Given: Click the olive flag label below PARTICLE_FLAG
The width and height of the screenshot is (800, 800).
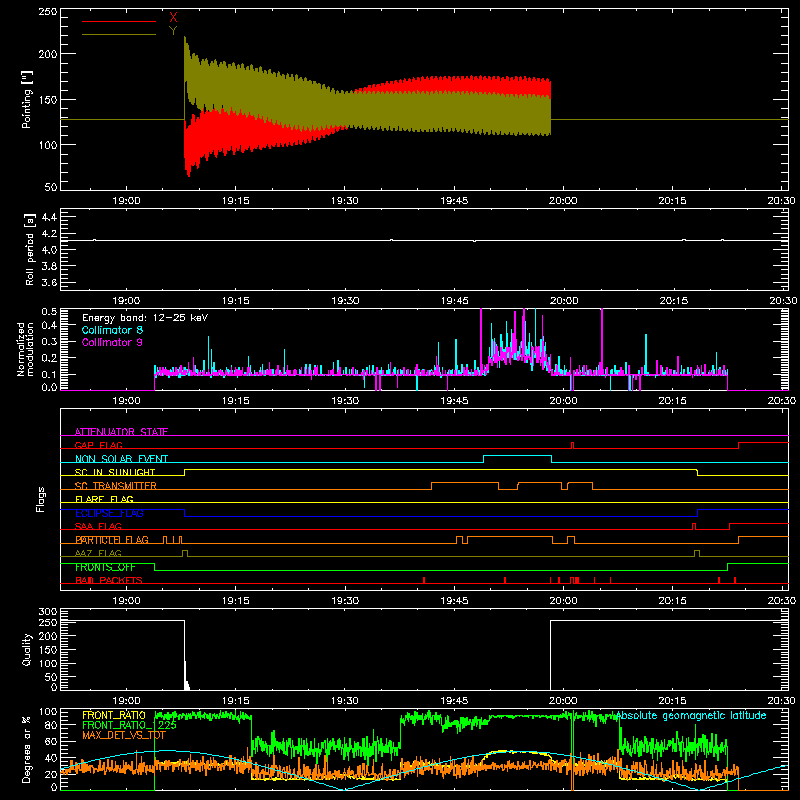Looking at the screenshot, I should (98, 553).
